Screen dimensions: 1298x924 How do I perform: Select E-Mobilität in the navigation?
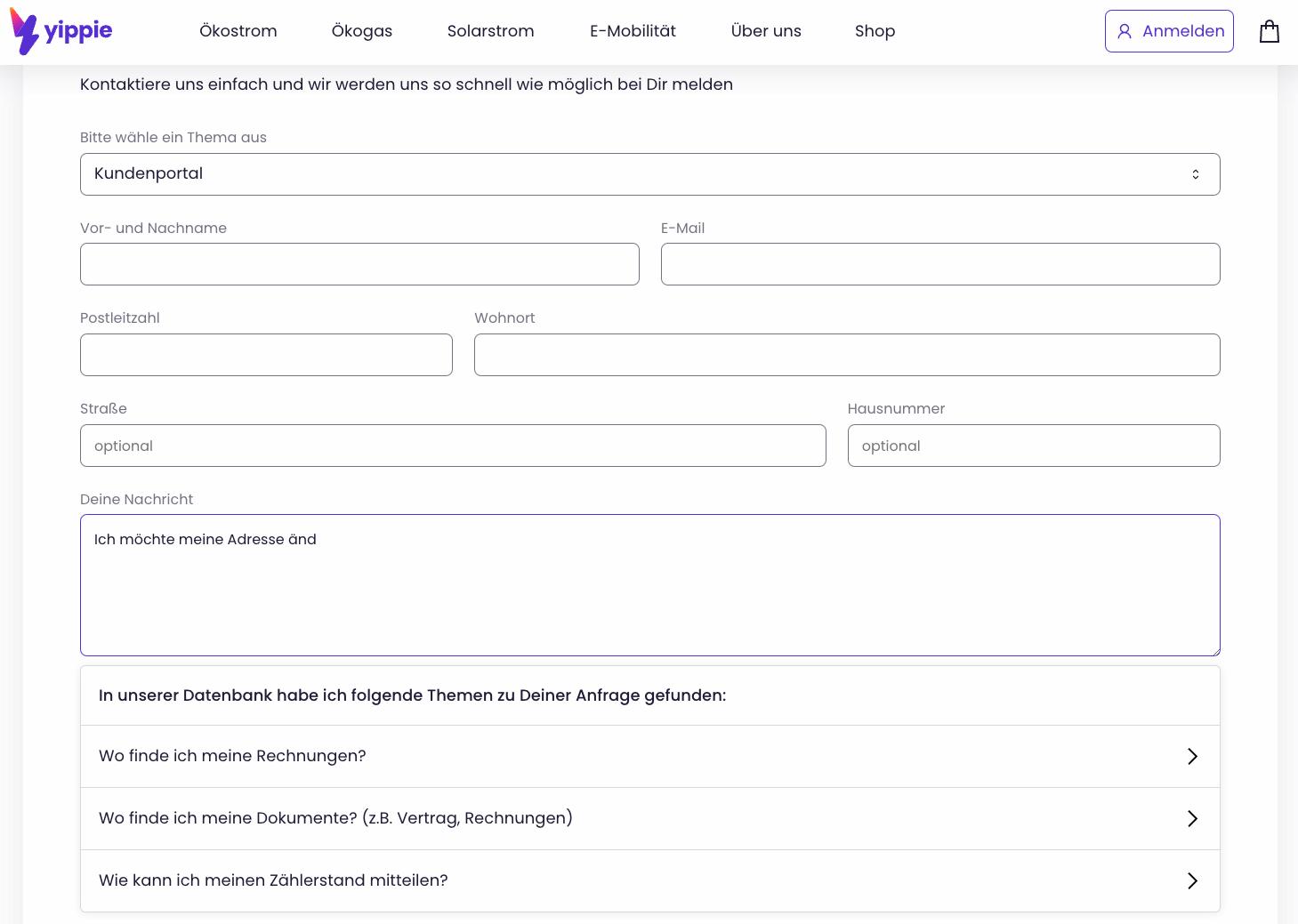click(x=633, y=31)
